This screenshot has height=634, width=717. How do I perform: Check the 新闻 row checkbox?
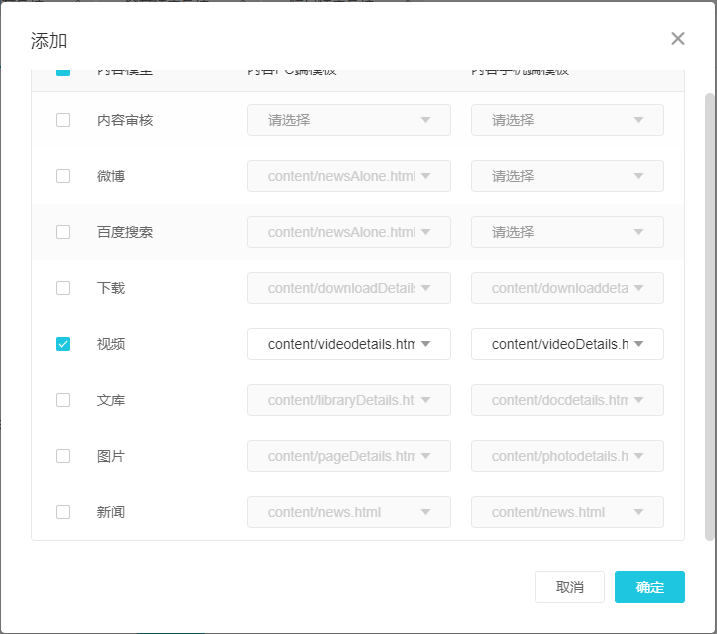click(63, 512)
